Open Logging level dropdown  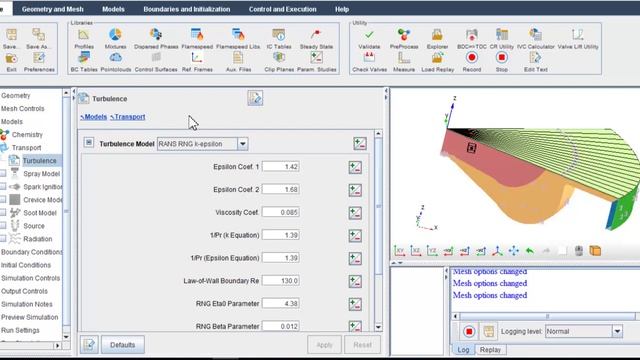pyautogui.click(x=617, y=331)
